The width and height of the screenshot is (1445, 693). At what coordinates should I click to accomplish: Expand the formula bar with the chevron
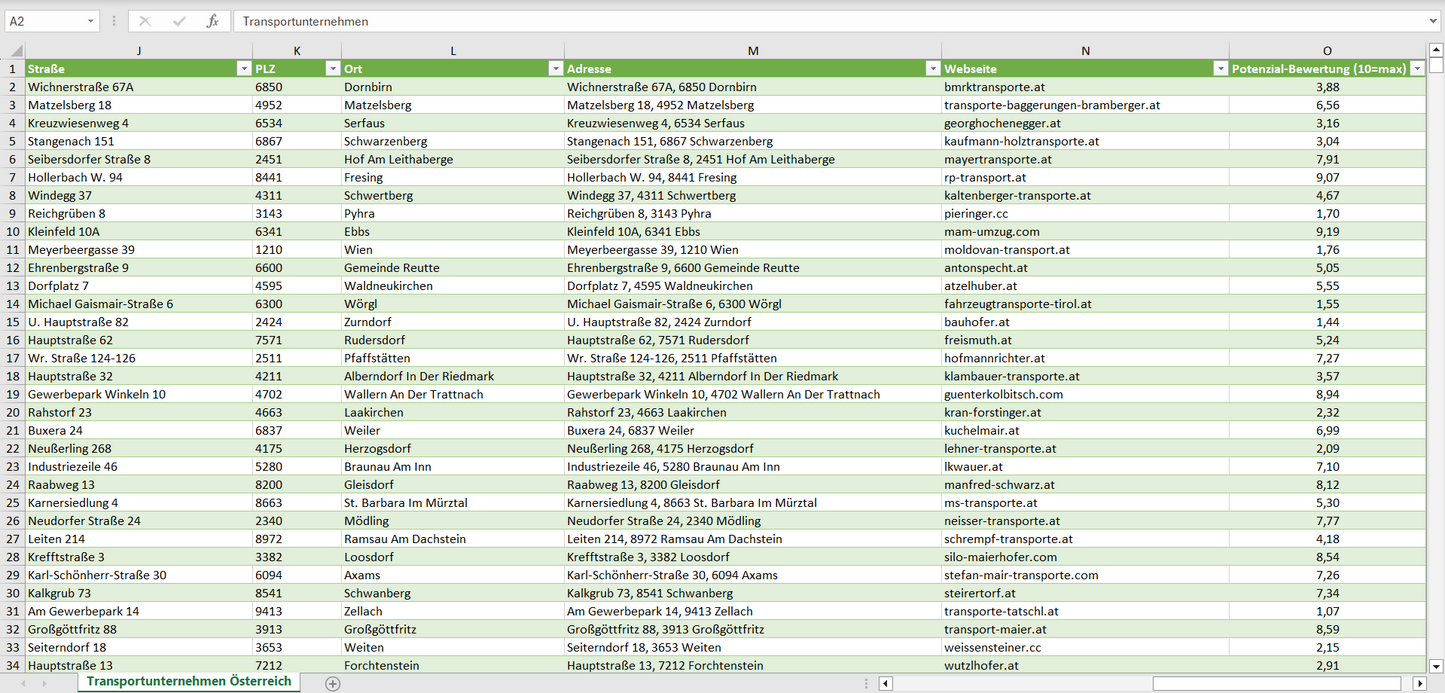(x=1434, y=21)
